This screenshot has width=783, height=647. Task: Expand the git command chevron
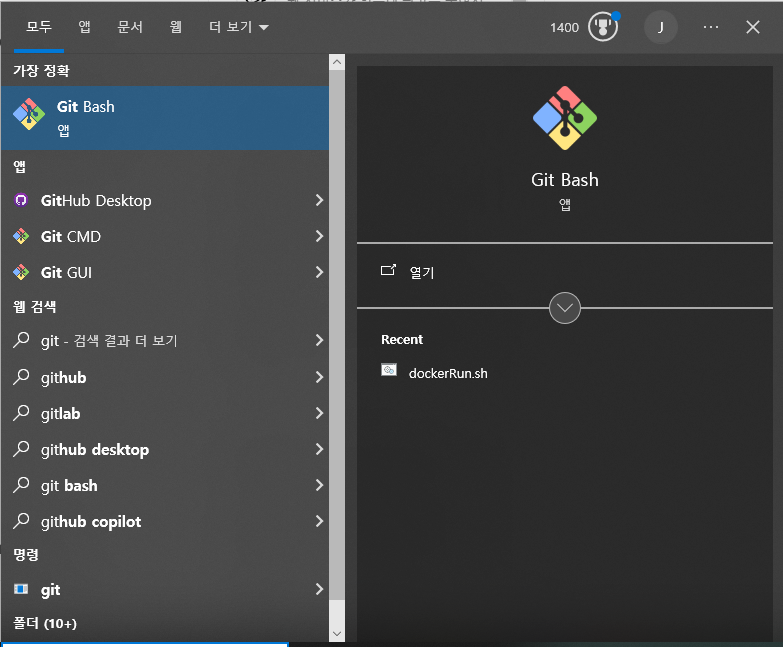click(320, 590)
